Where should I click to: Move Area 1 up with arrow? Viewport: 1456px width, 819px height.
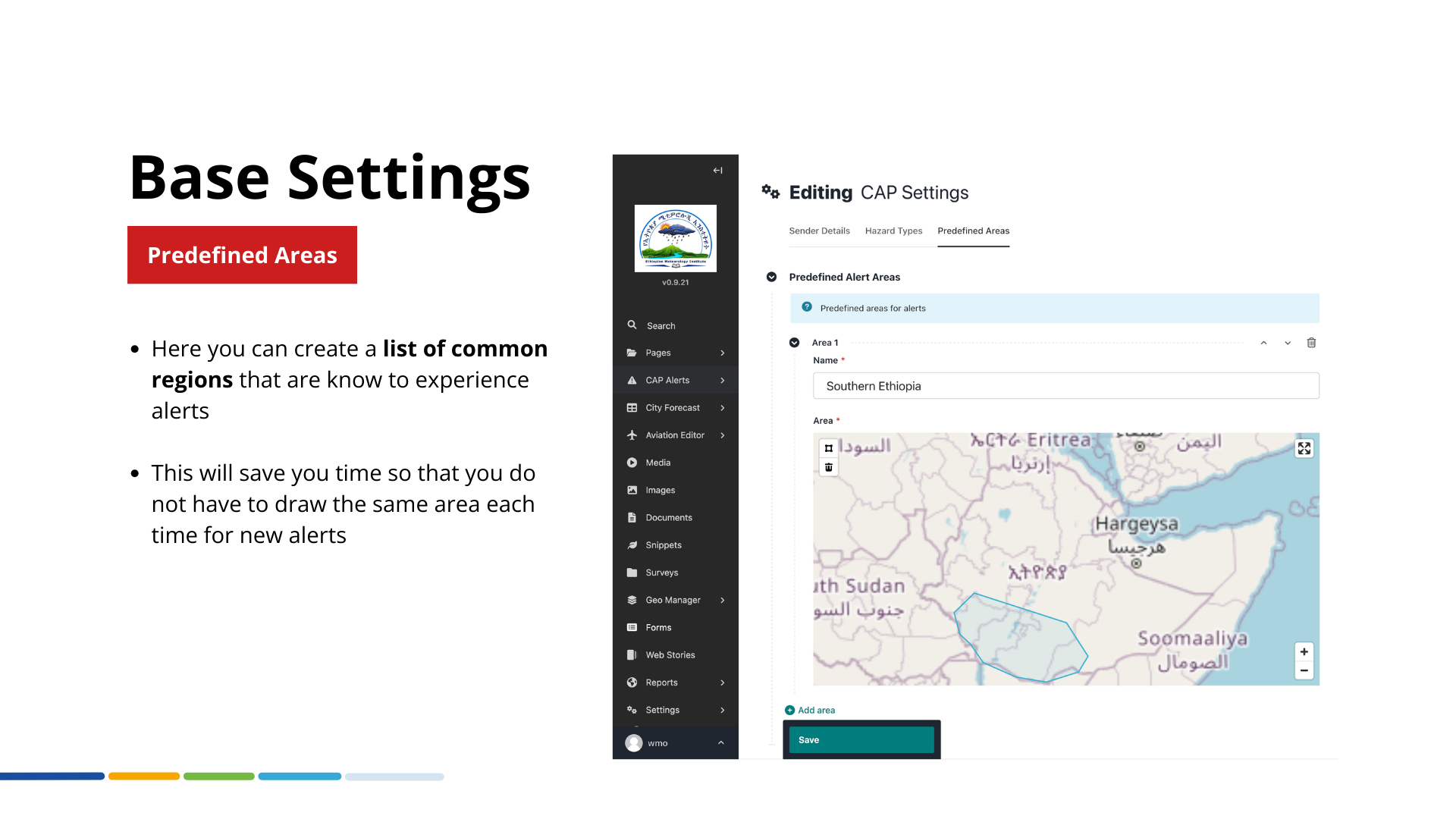(1263, 343)
